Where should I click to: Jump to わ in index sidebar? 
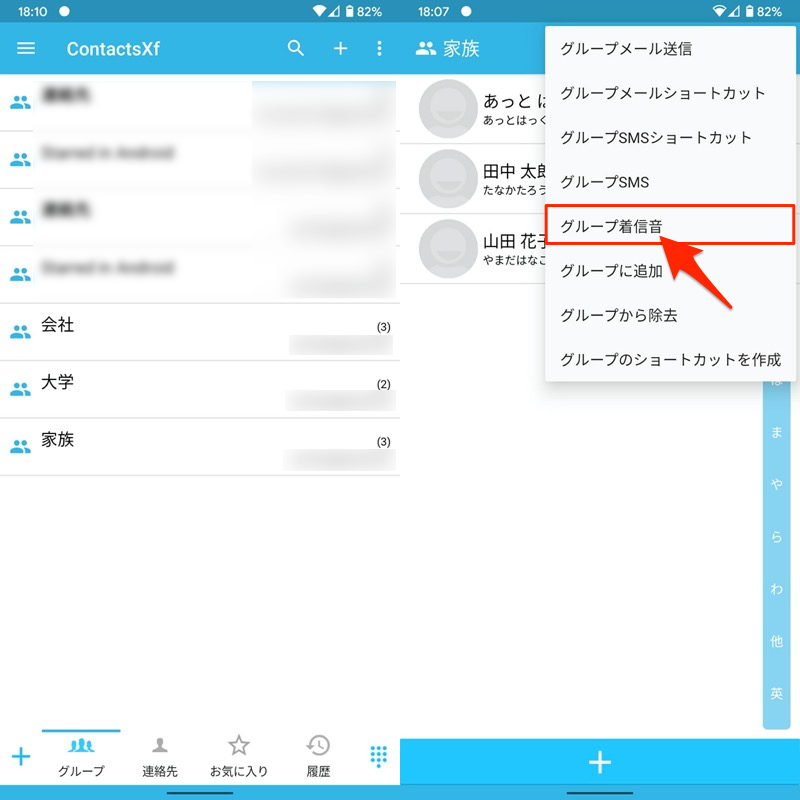coord(777,589)
